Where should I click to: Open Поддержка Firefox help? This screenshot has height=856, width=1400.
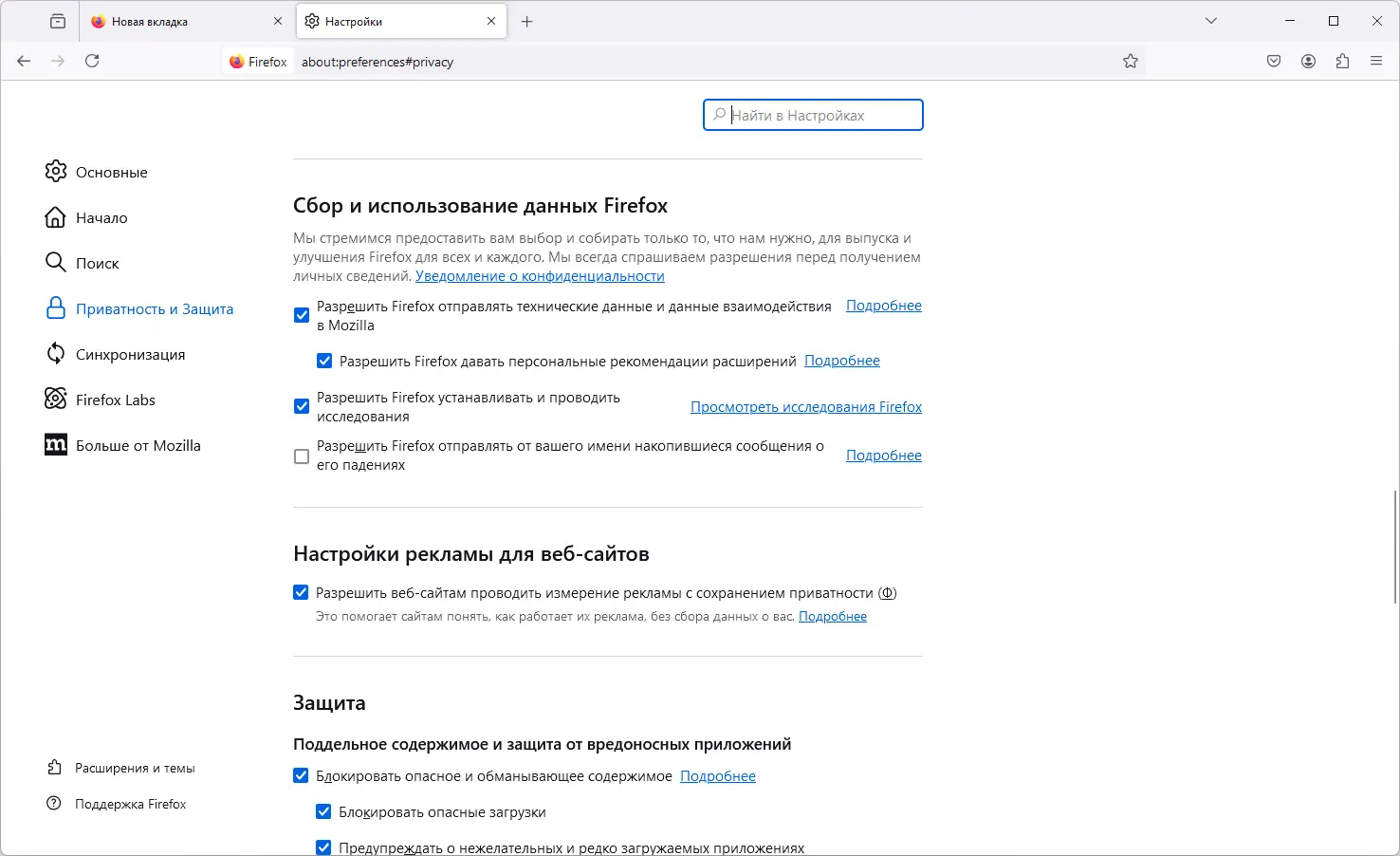pyautogui.click(x=130, y=804)
